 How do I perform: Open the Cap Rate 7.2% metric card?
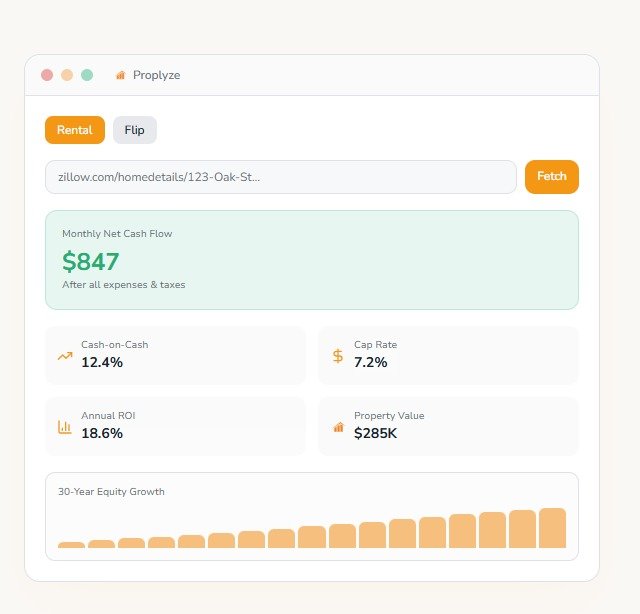click(448, 355)
